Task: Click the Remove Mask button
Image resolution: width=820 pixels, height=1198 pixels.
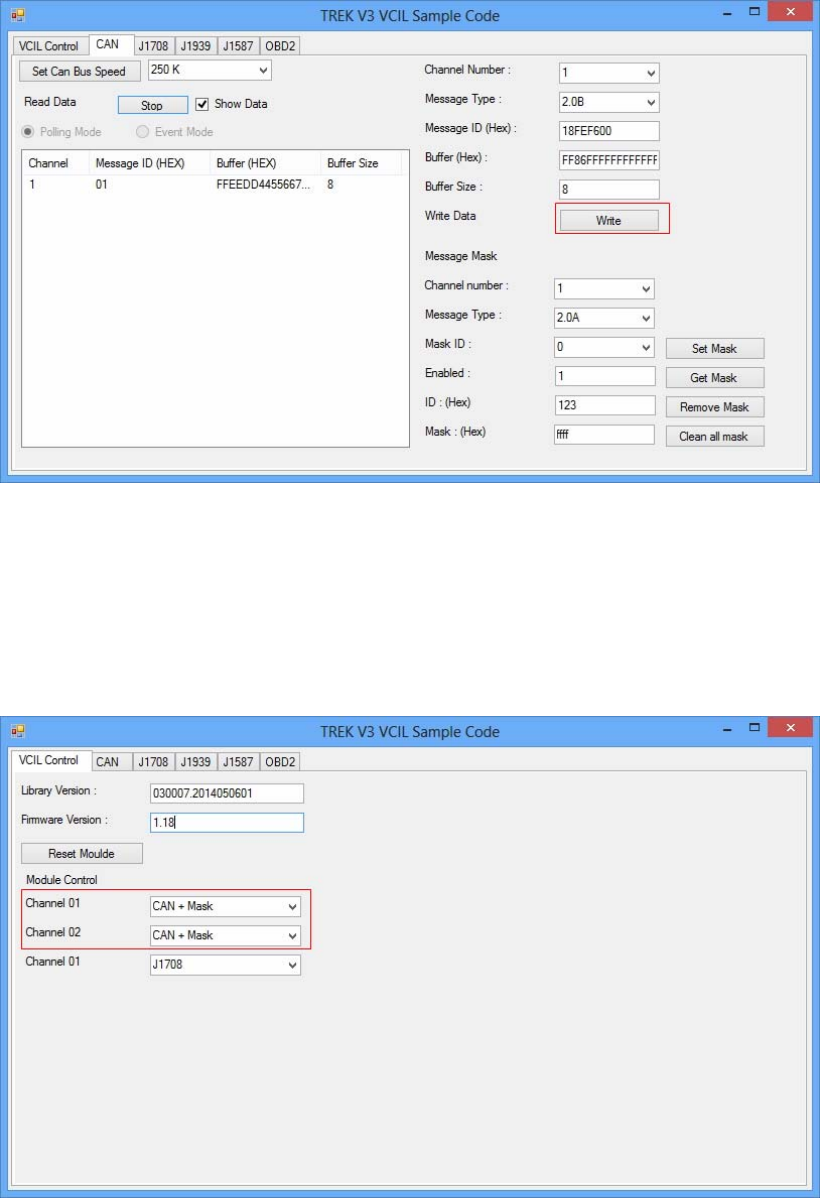Action: click(715, 407)
